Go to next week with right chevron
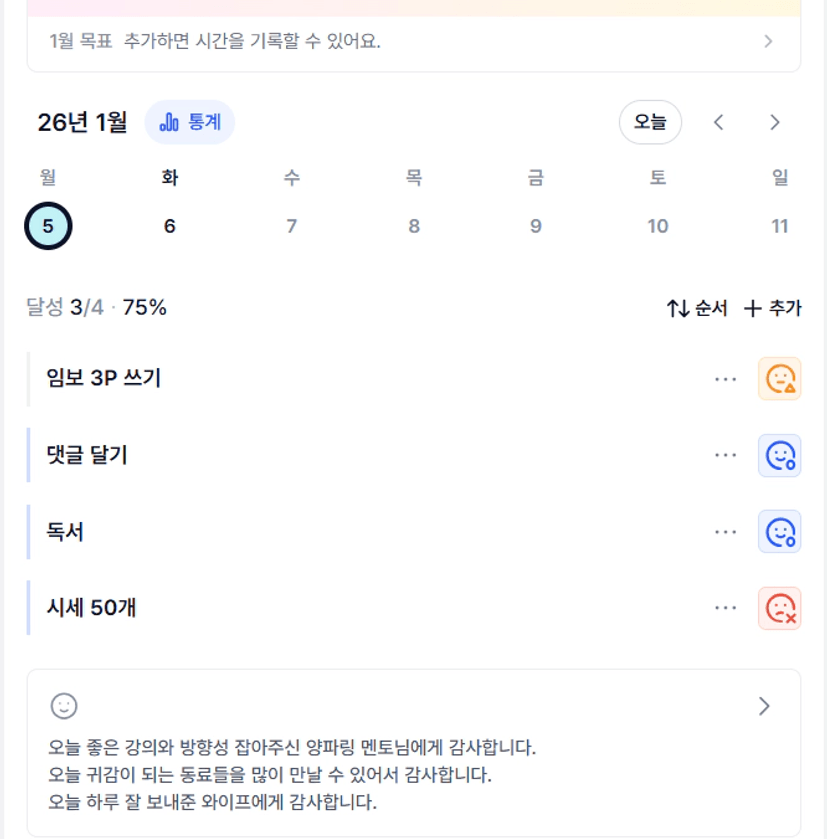The height and width of the screenshot is (839, 827). click(x=774, y=122)
